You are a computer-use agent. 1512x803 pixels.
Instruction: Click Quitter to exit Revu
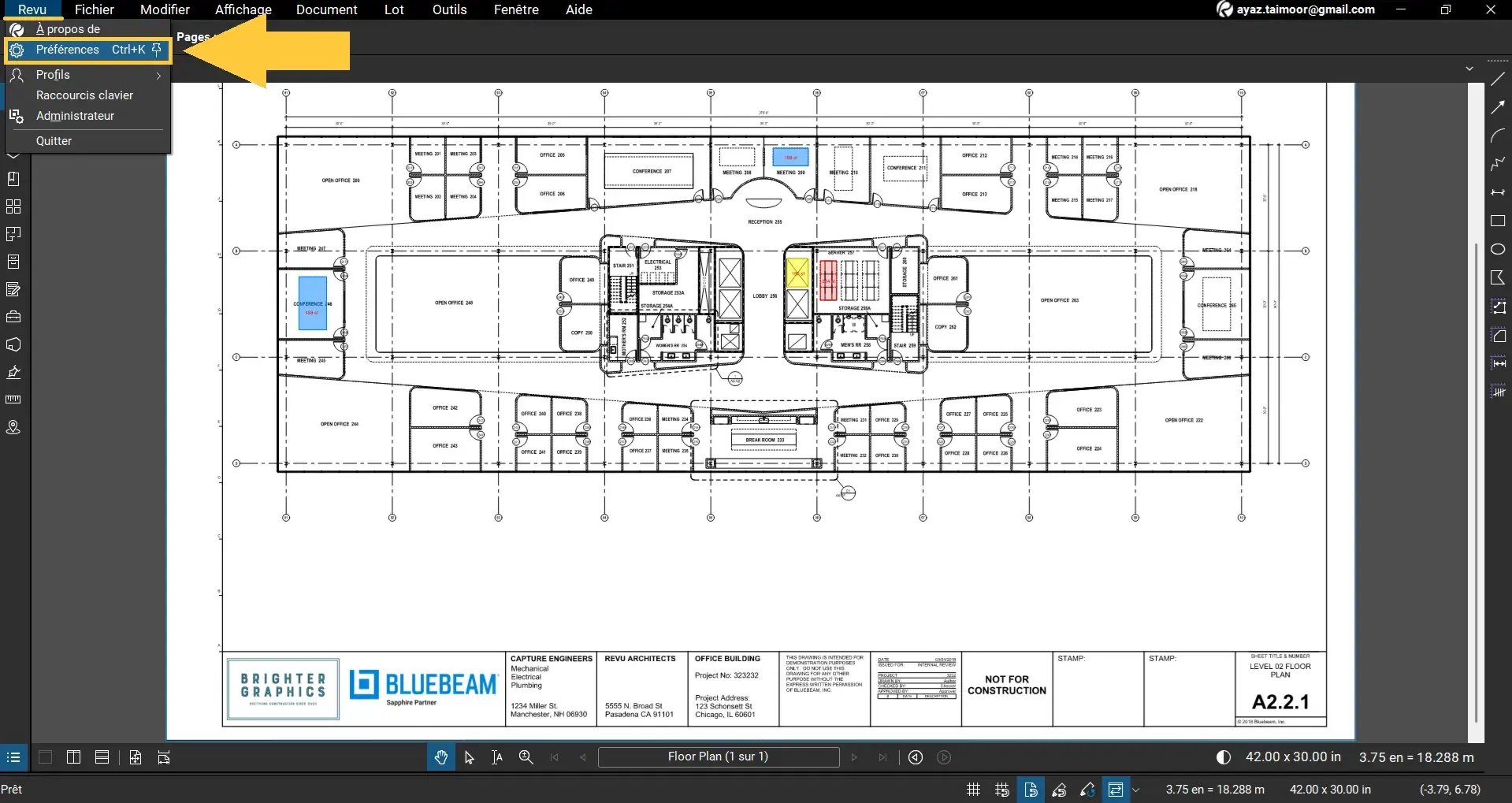(54, 140)
